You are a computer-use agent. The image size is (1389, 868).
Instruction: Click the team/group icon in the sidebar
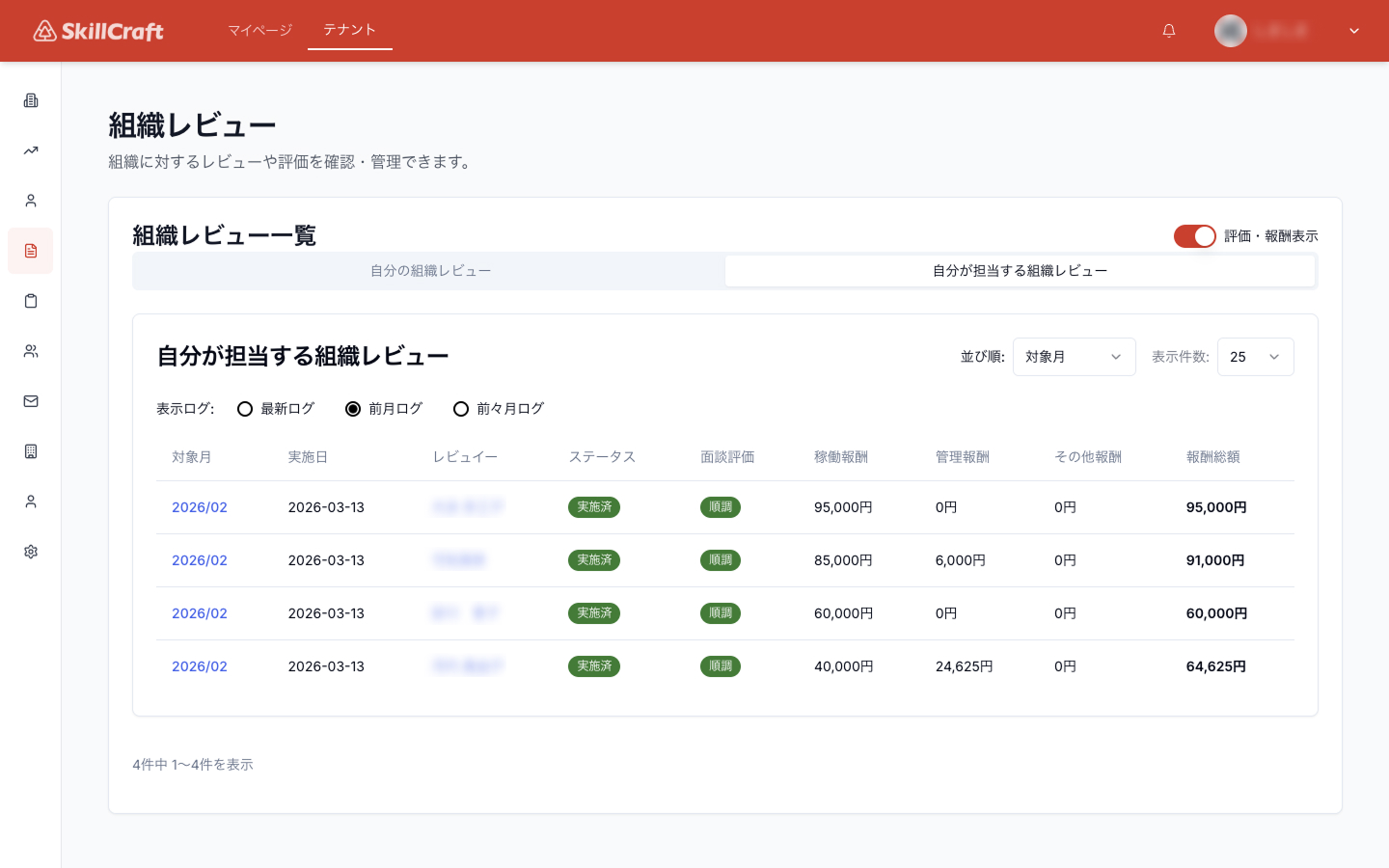click(x=30, y=350)
